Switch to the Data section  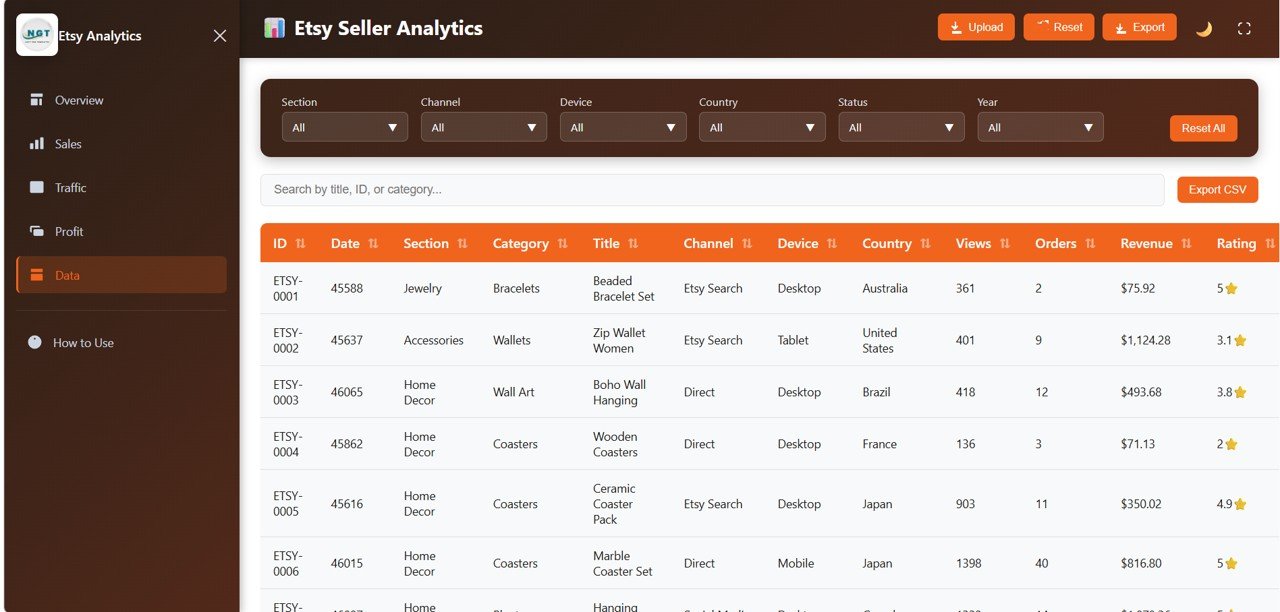click(x=120, y=275)
